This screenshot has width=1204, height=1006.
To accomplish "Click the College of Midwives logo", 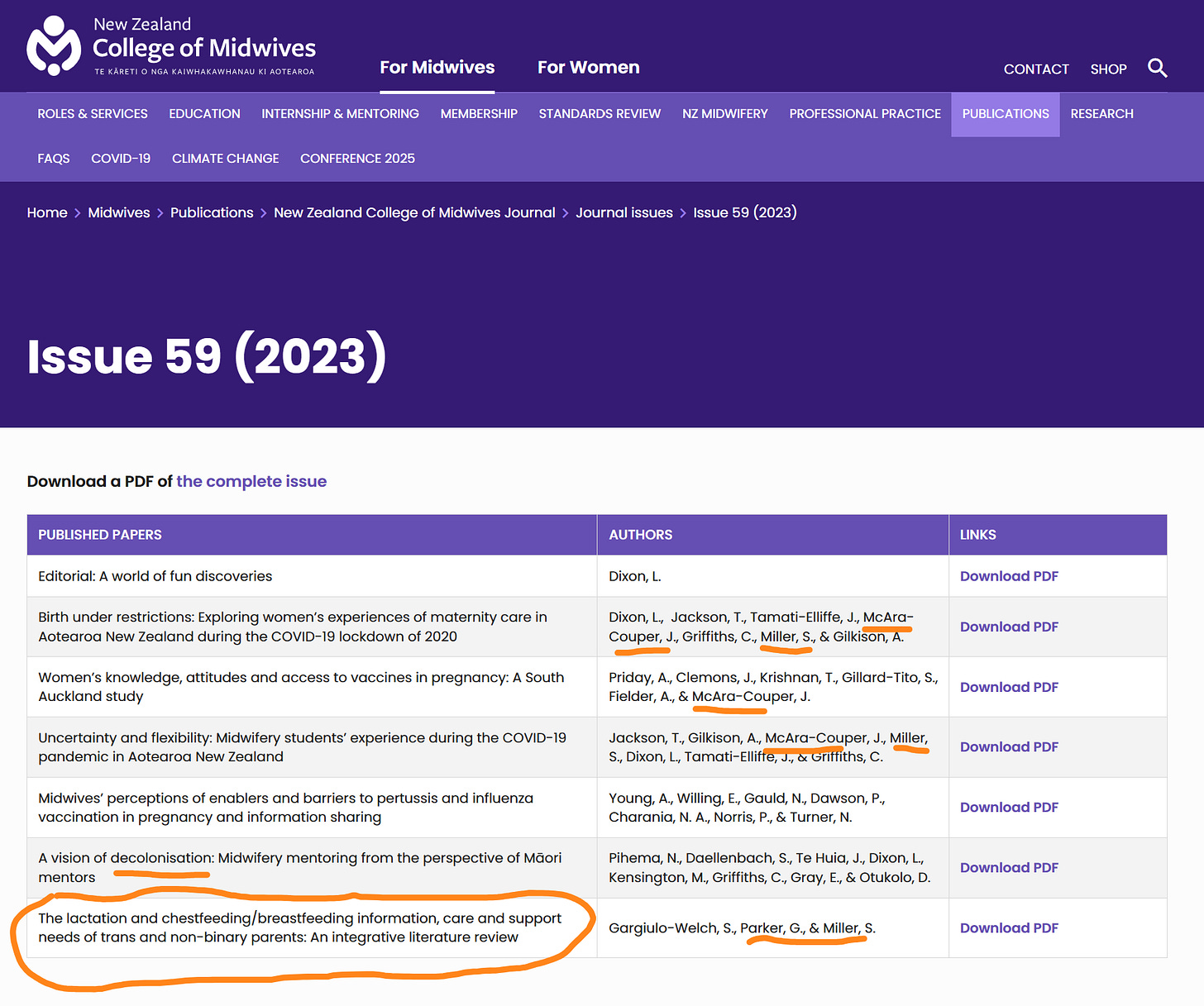I will pyautogui.click(x=171, y=46).
